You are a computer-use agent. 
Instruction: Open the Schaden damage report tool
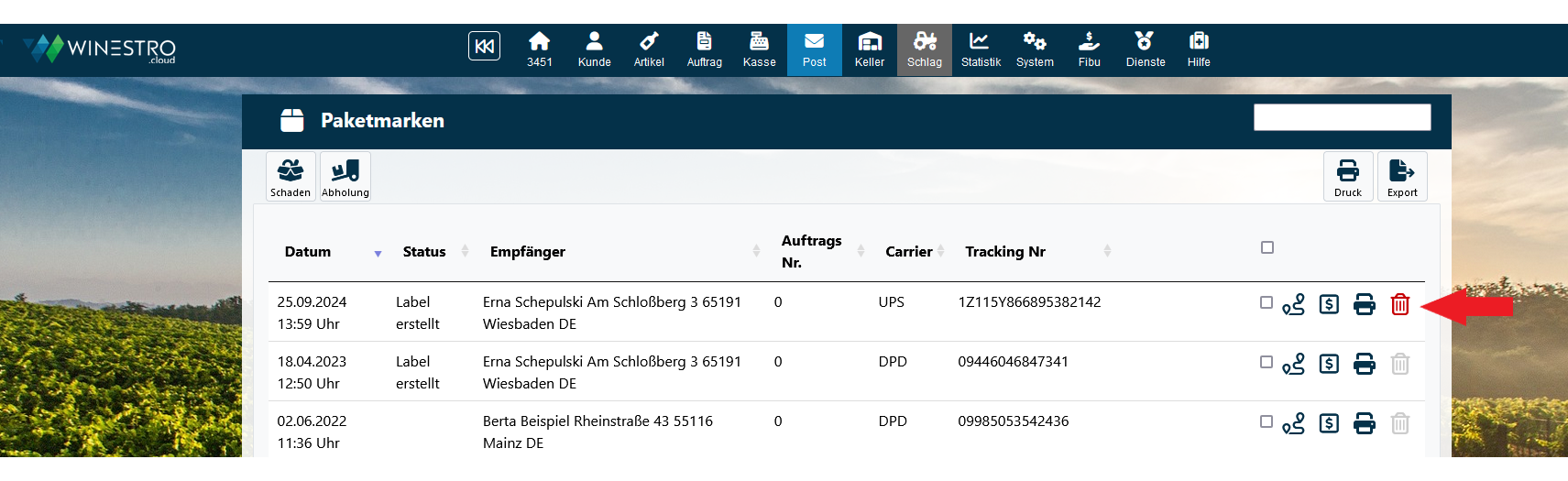(291, 176)
